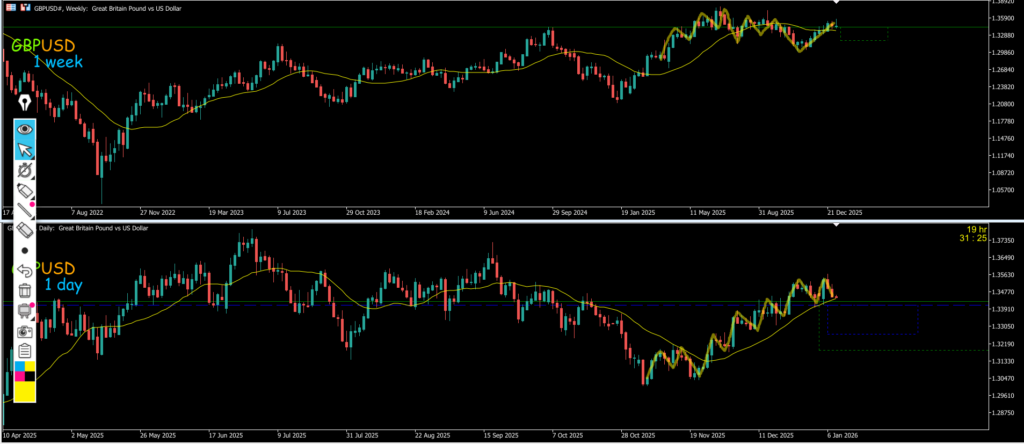Choose the straight line tool
Image resolution: width=1024 pixels, height=444 pixels.
click(x=25, y=211)
